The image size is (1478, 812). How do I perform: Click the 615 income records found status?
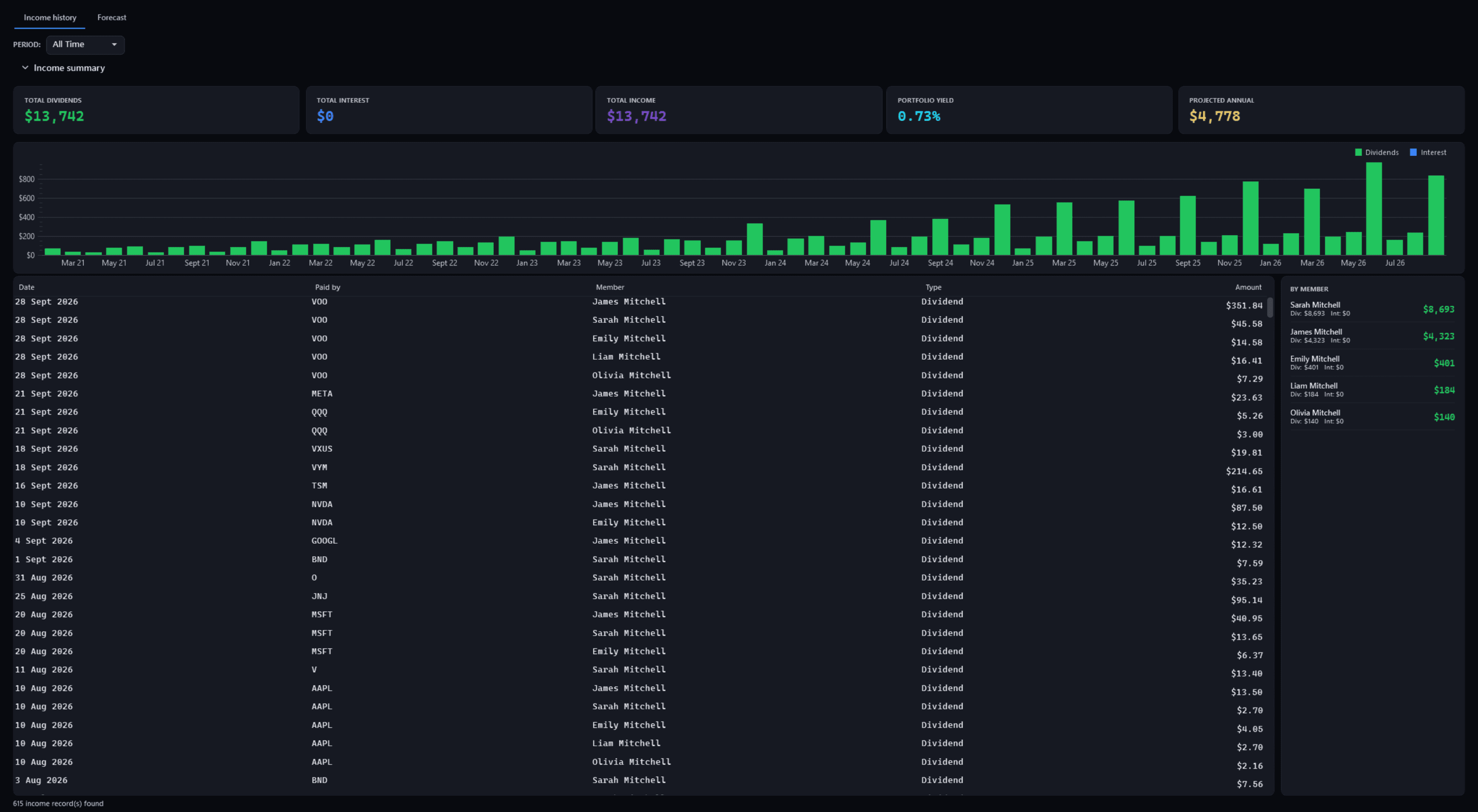[58, 804]
